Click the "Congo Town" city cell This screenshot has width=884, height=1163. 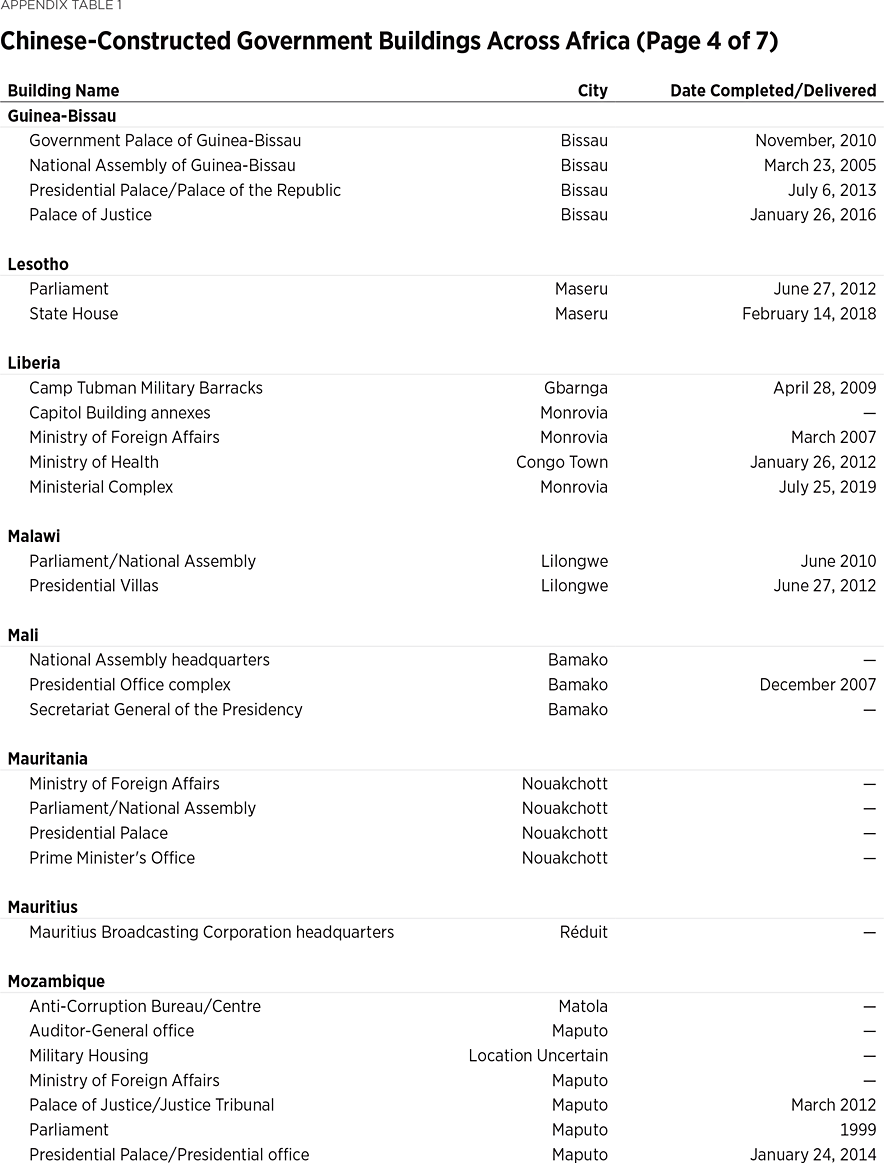(x=561, y=462)
